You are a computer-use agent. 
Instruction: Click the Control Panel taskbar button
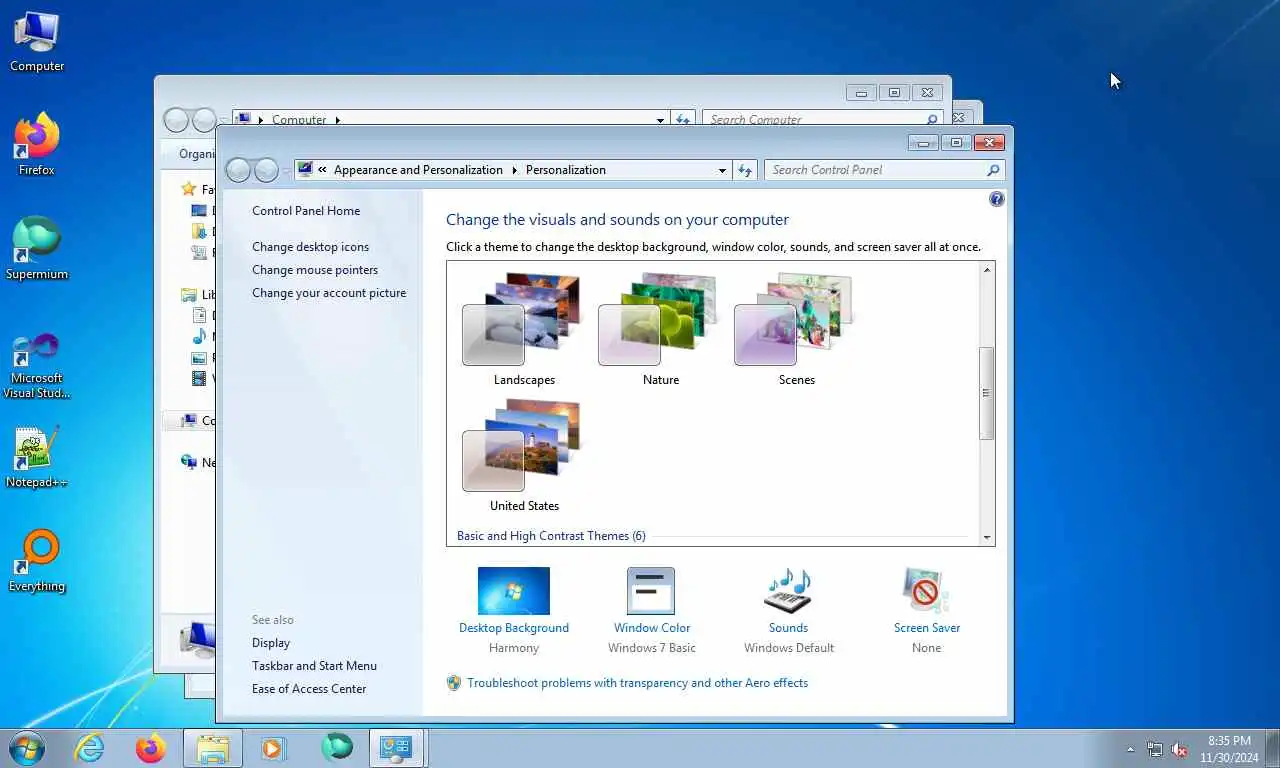tap(397, 748)
